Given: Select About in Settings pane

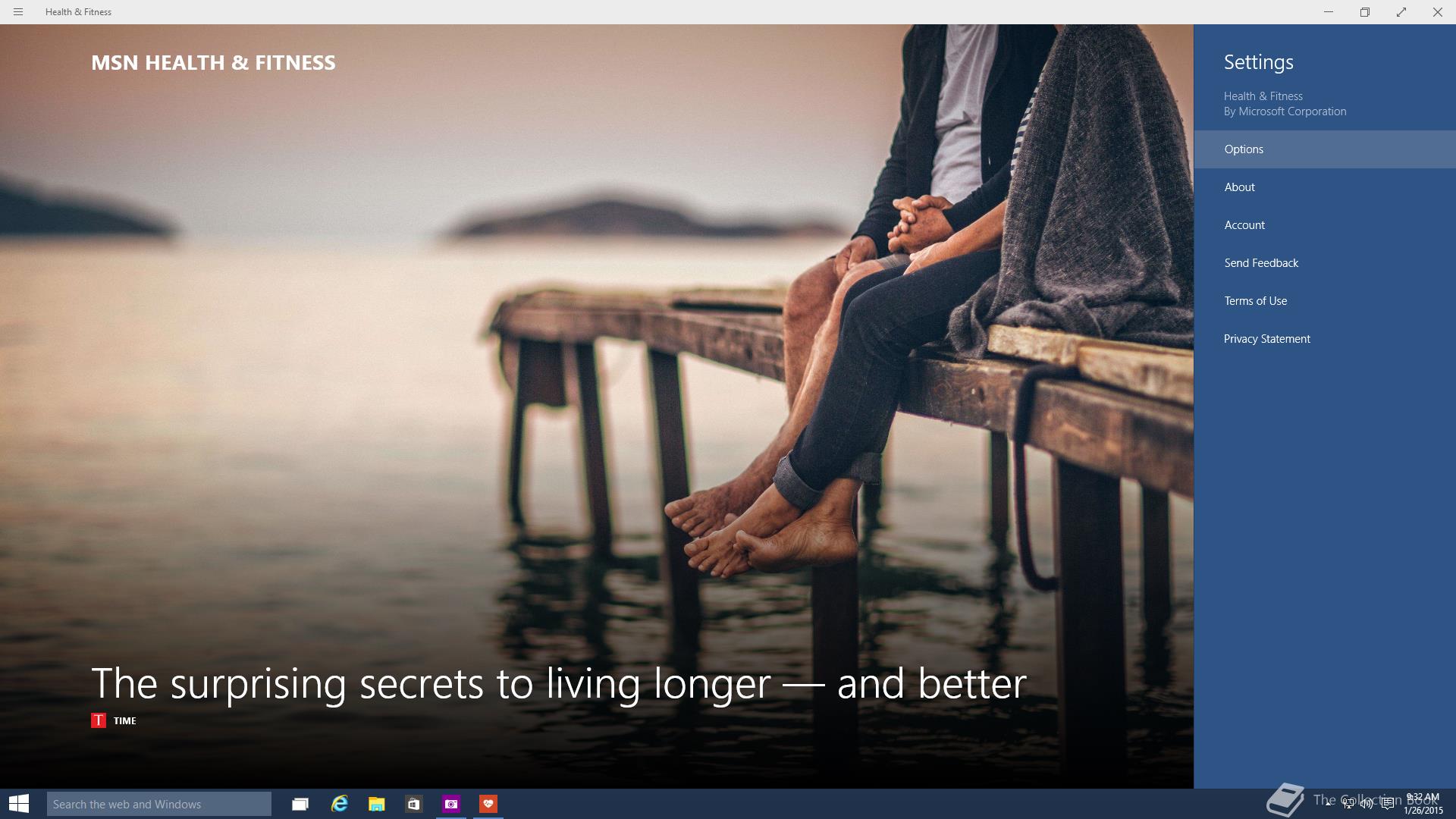Looking at the screenshot, I should [1325, 187].
